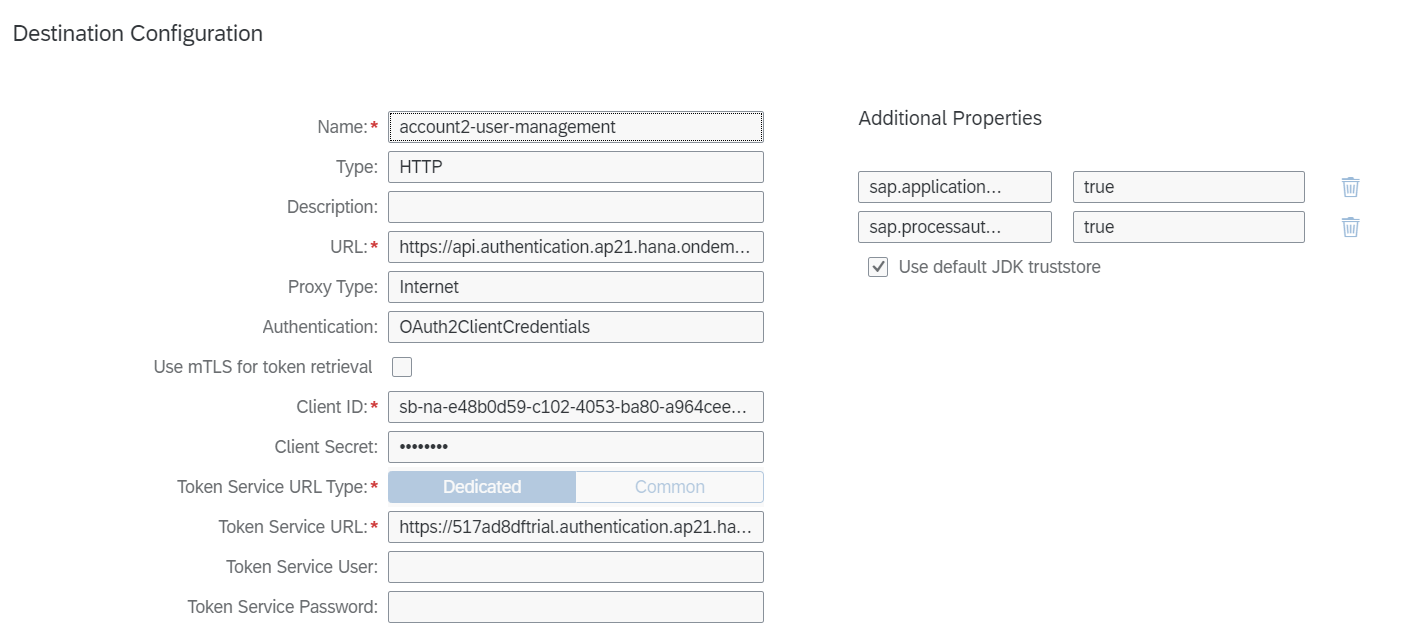Click the empty Token Service User field
This screenshot has width=1411, height=640.
point(575,567)
